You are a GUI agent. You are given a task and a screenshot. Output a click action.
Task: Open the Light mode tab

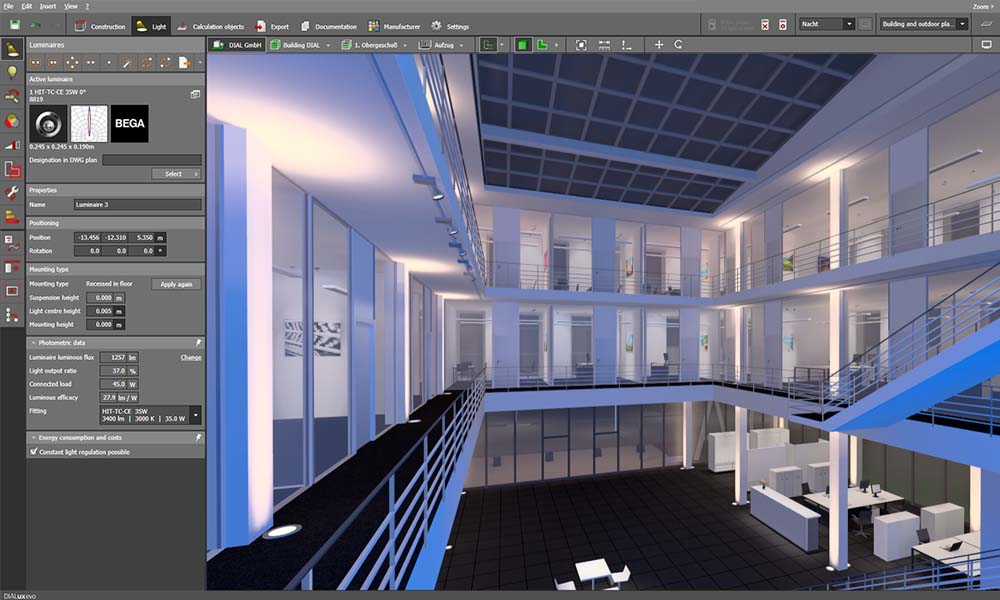pyautogui.click(x=151, y=26)
